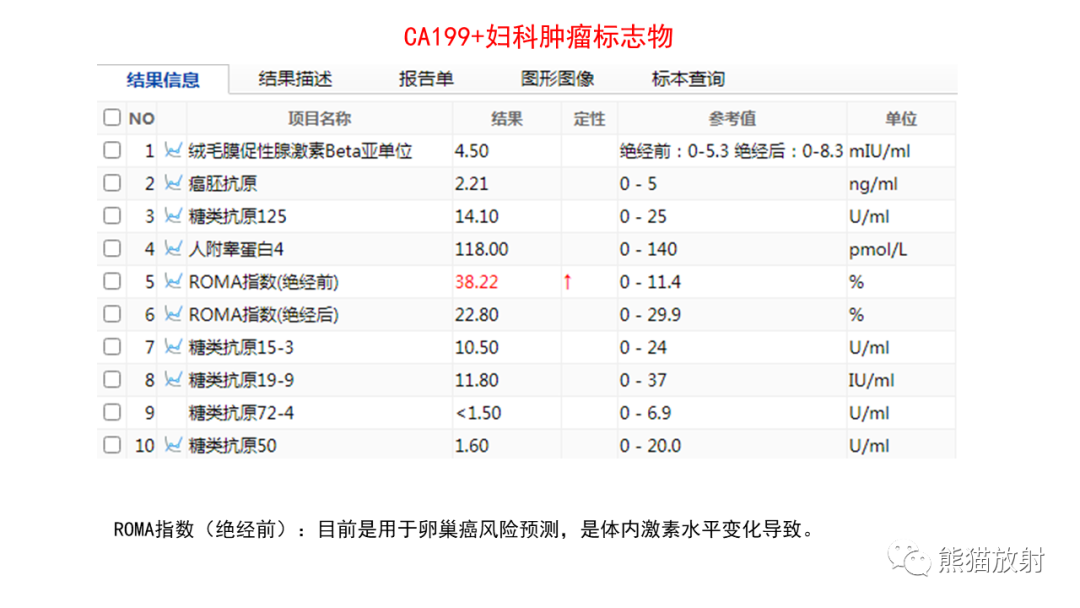Viewport: 1080px width, 608px height.
Task: Open trend chart icon for 糖类抗原125
Action: [173, 216]
